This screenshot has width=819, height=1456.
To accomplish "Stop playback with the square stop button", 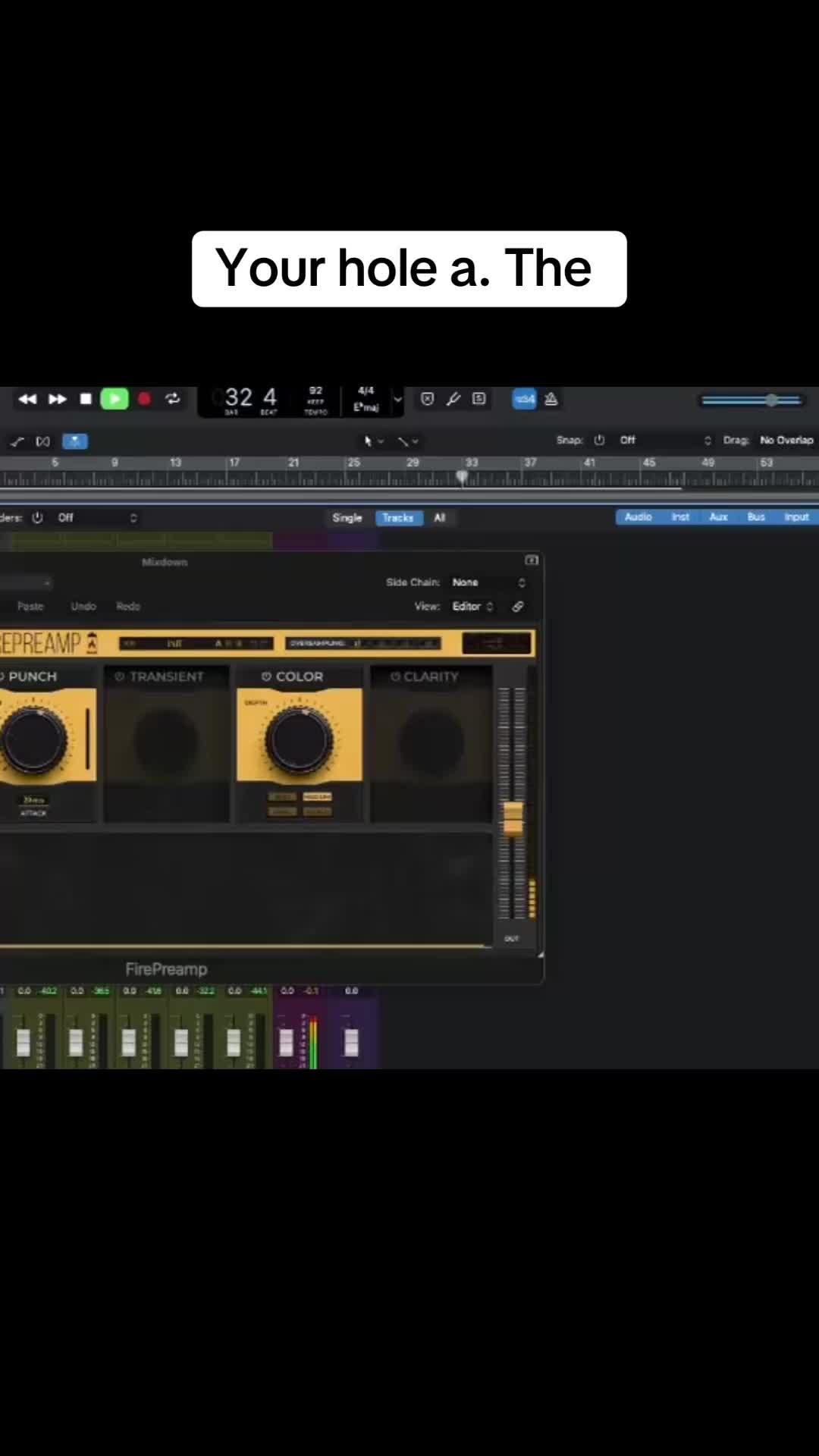I will 86,399.
